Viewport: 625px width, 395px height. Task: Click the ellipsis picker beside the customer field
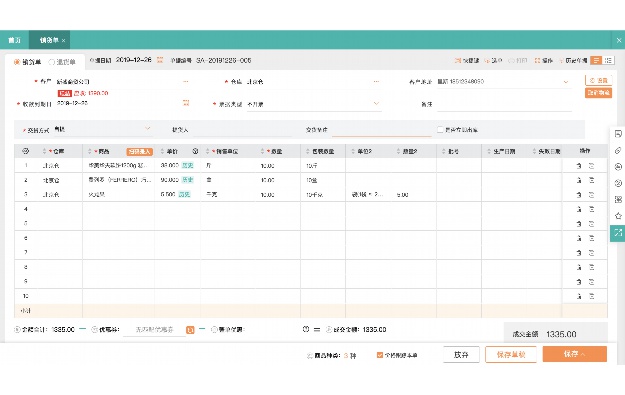click(x=185, y=81)
